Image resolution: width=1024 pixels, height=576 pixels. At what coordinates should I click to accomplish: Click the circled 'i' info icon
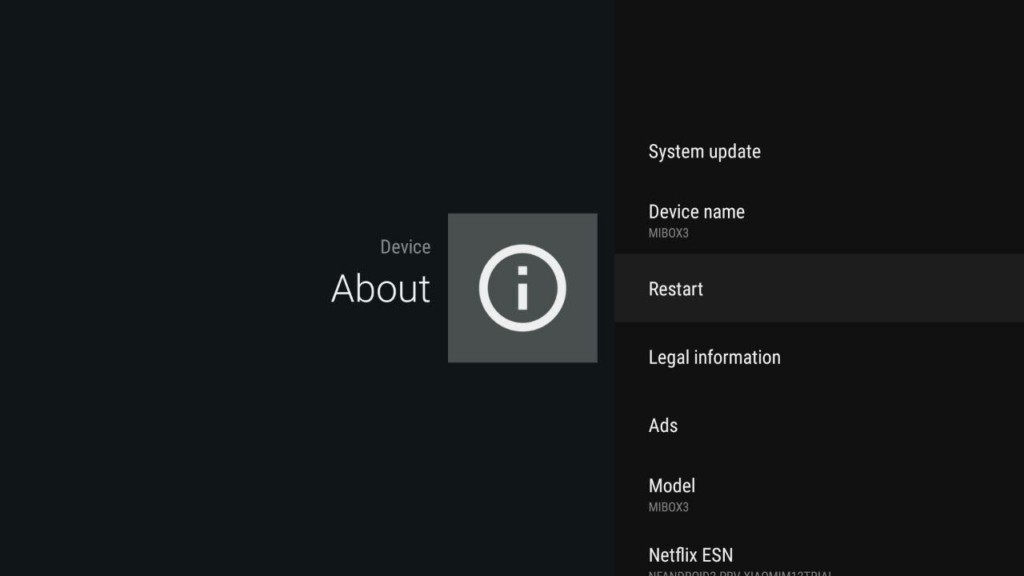click(522, 288)
